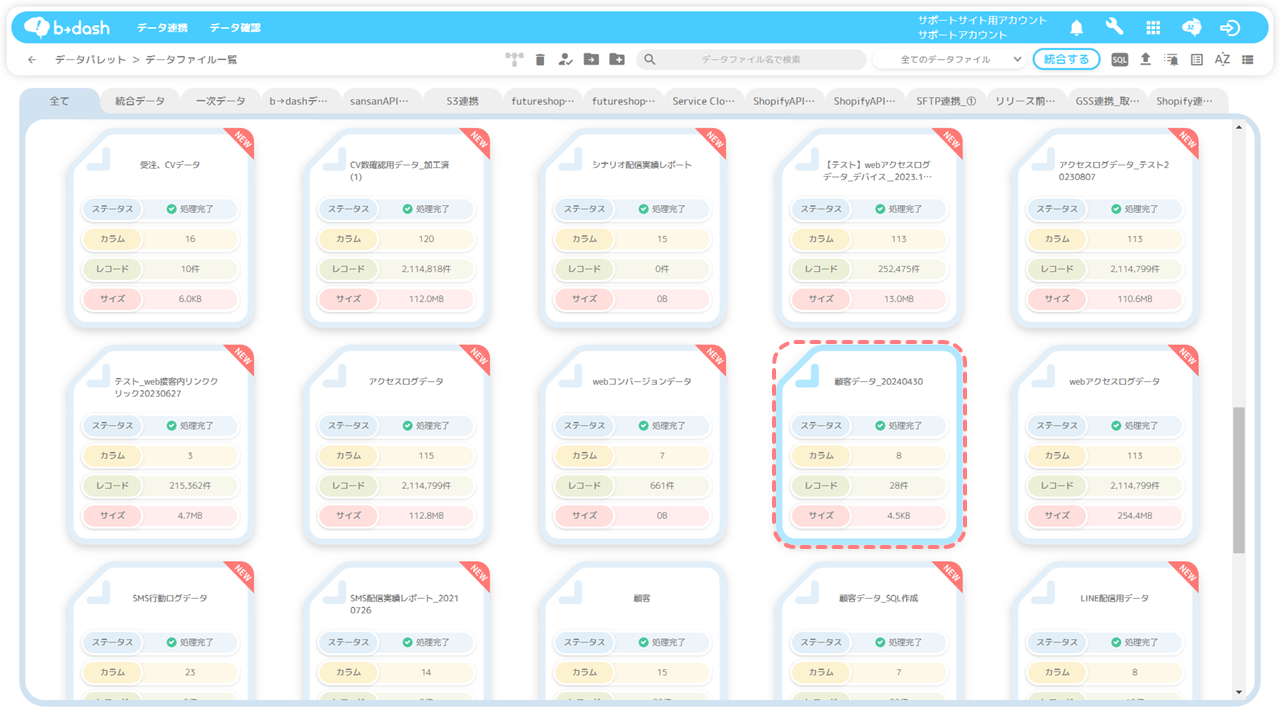
Task: Select the b→dashデ… tab
Action: tap(299, 101)
